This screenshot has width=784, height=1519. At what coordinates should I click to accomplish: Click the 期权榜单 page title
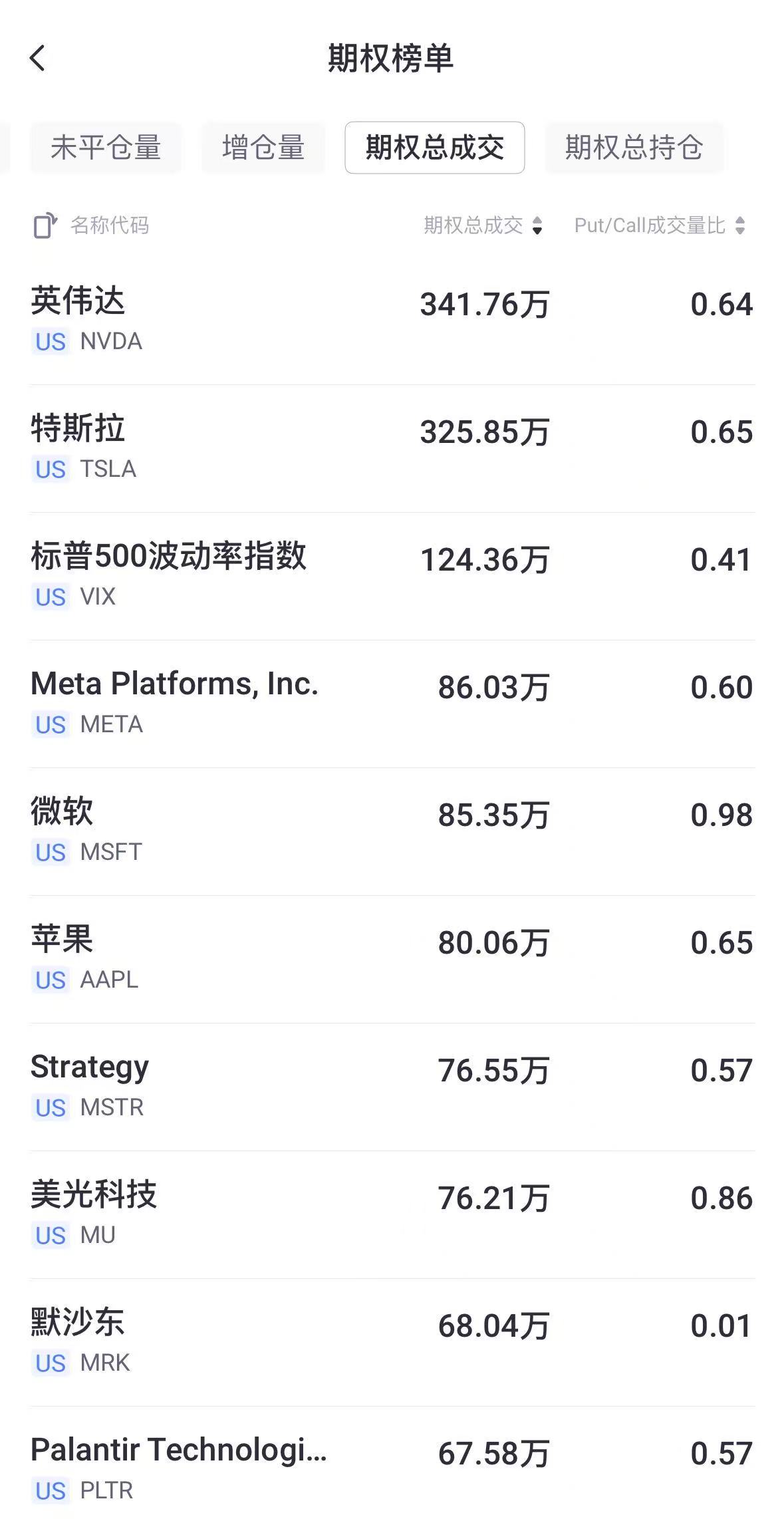pyautogui.click(x=391, y=59)
